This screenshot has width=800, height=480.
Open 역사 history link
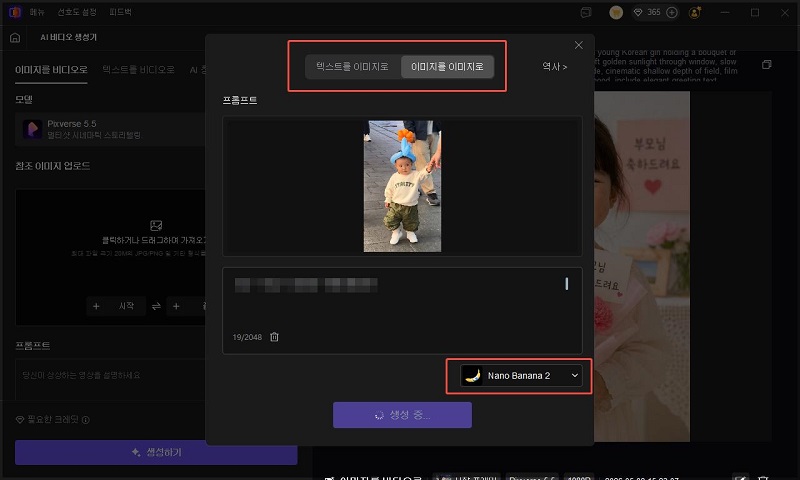(555, 67)
